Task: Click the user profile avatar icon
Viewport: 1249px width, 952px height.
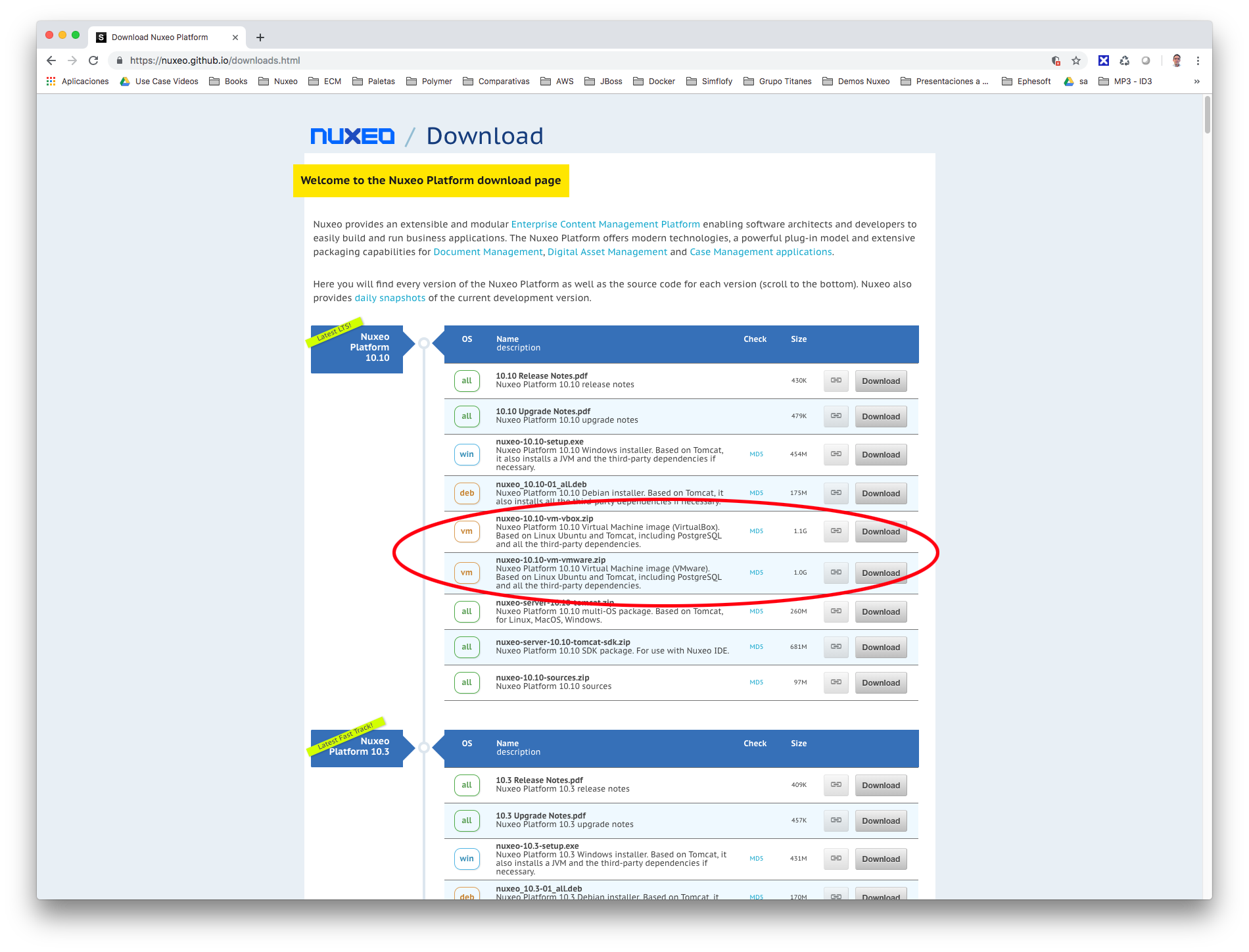Action: pyautogui.click(x=1175, y=60)
